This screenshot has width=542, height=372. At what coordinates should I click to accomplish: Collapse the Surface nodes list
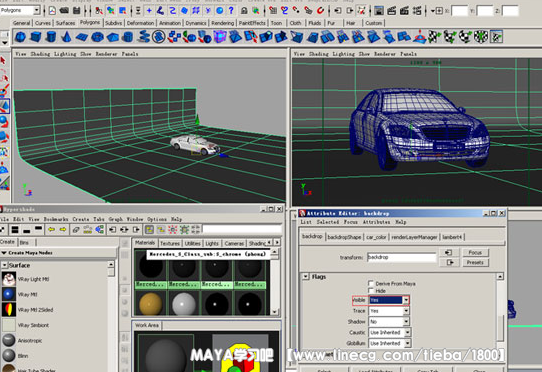tap(4, 265)
